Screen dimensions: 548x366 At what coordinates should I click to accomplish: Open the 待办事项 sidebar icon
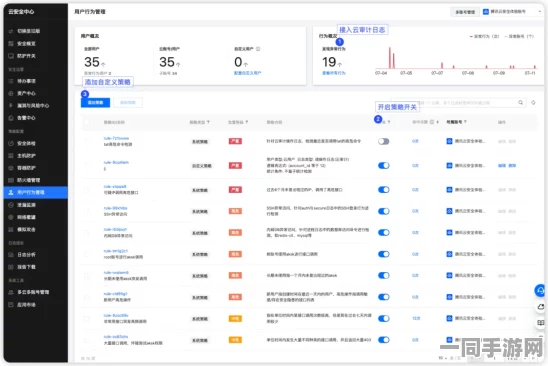(x=11, y=81)
